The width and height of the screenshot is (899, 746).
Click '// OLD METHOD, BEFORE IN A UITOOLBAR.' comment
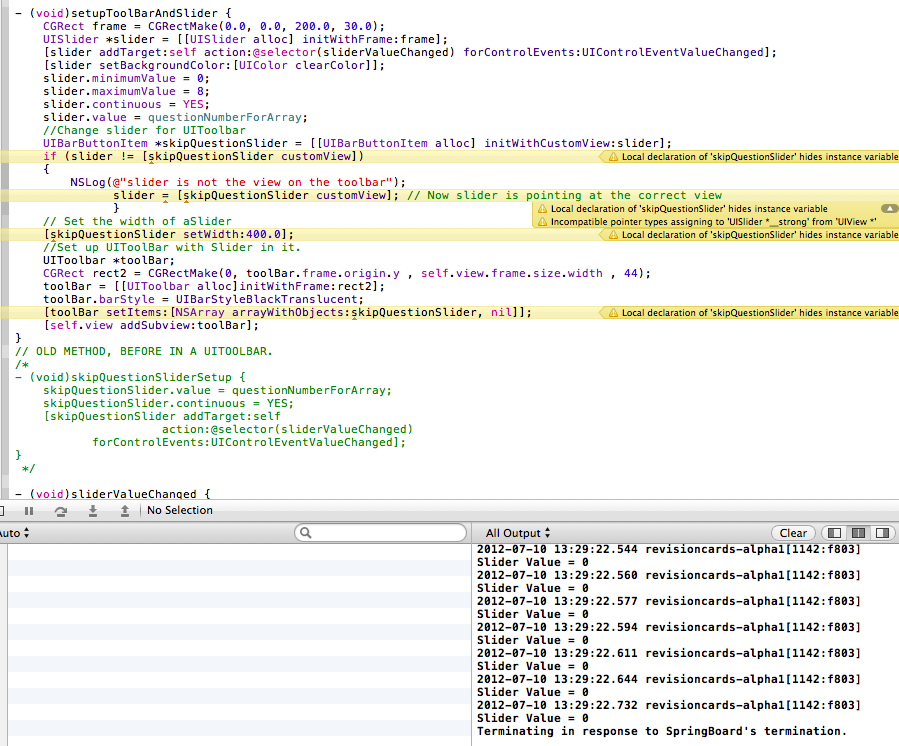pos(144,351)
